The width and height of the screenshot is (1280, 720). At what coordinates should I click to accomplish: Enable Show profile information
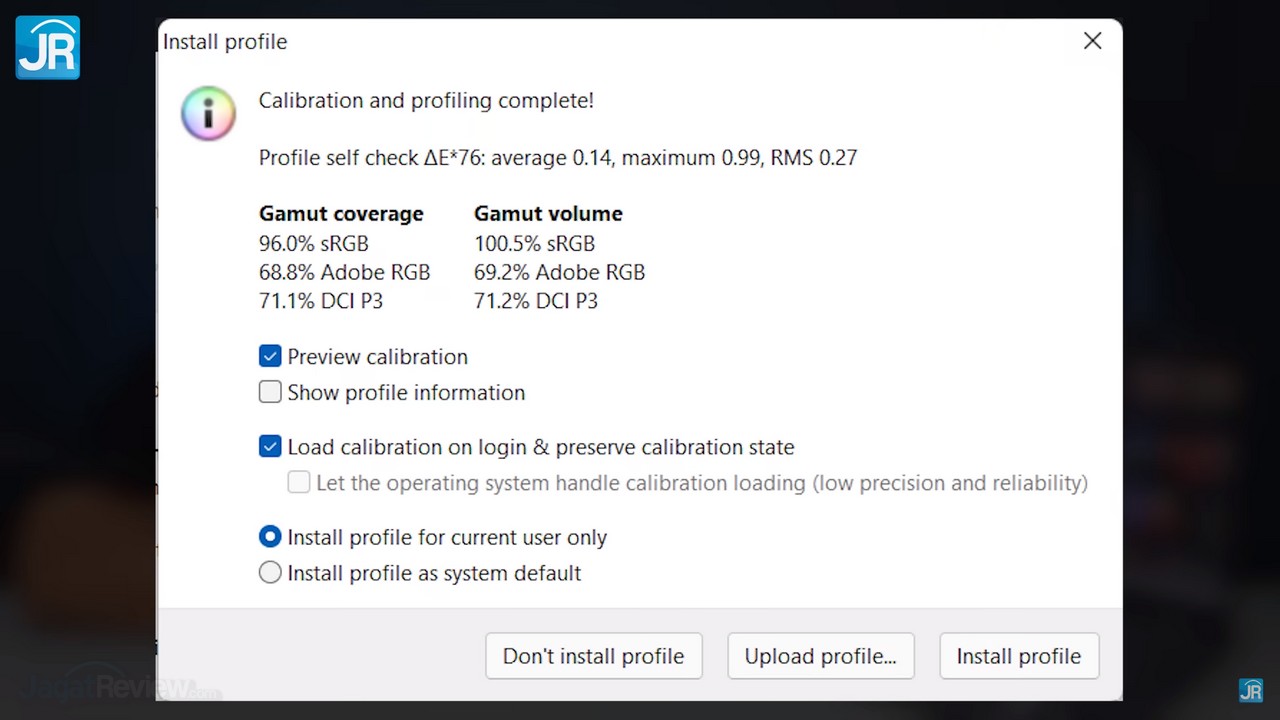coord(270,393)
